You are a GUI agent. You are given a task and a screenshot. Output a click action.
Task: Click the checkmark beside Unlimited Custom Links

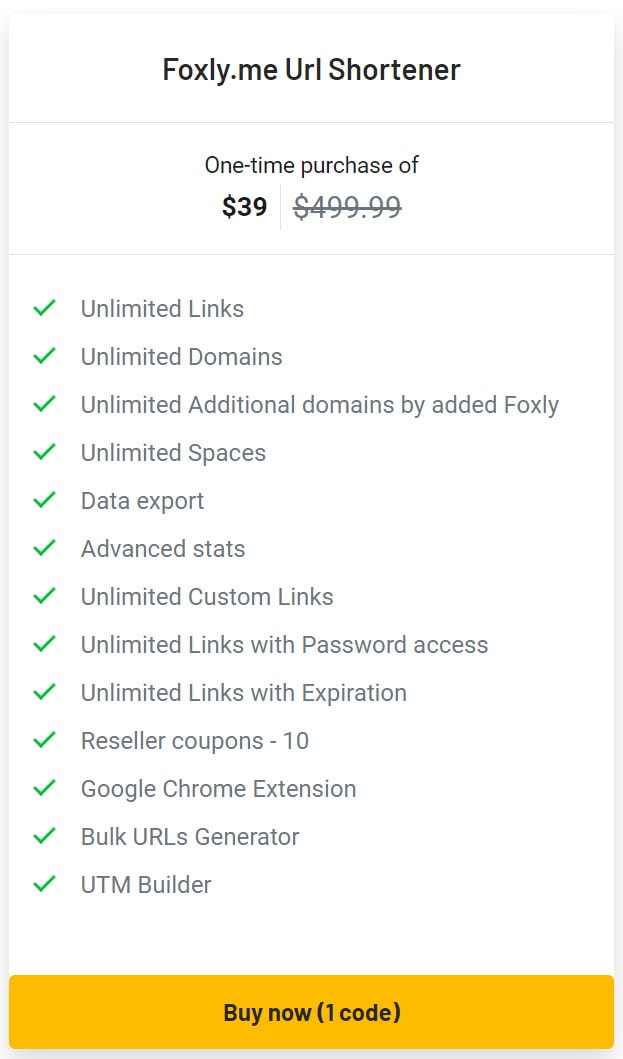[44, 596]
